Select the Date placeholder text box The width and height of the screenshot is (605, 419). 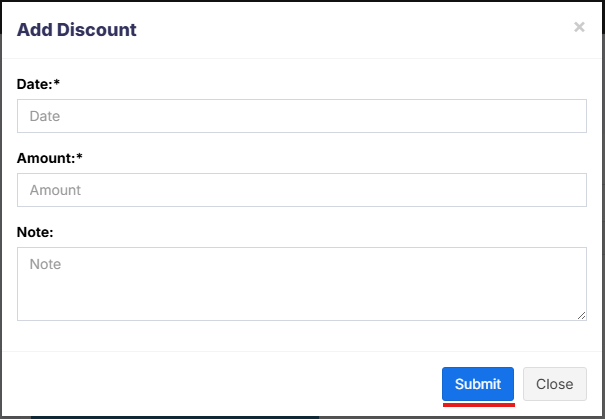click(x=301, y=116)
